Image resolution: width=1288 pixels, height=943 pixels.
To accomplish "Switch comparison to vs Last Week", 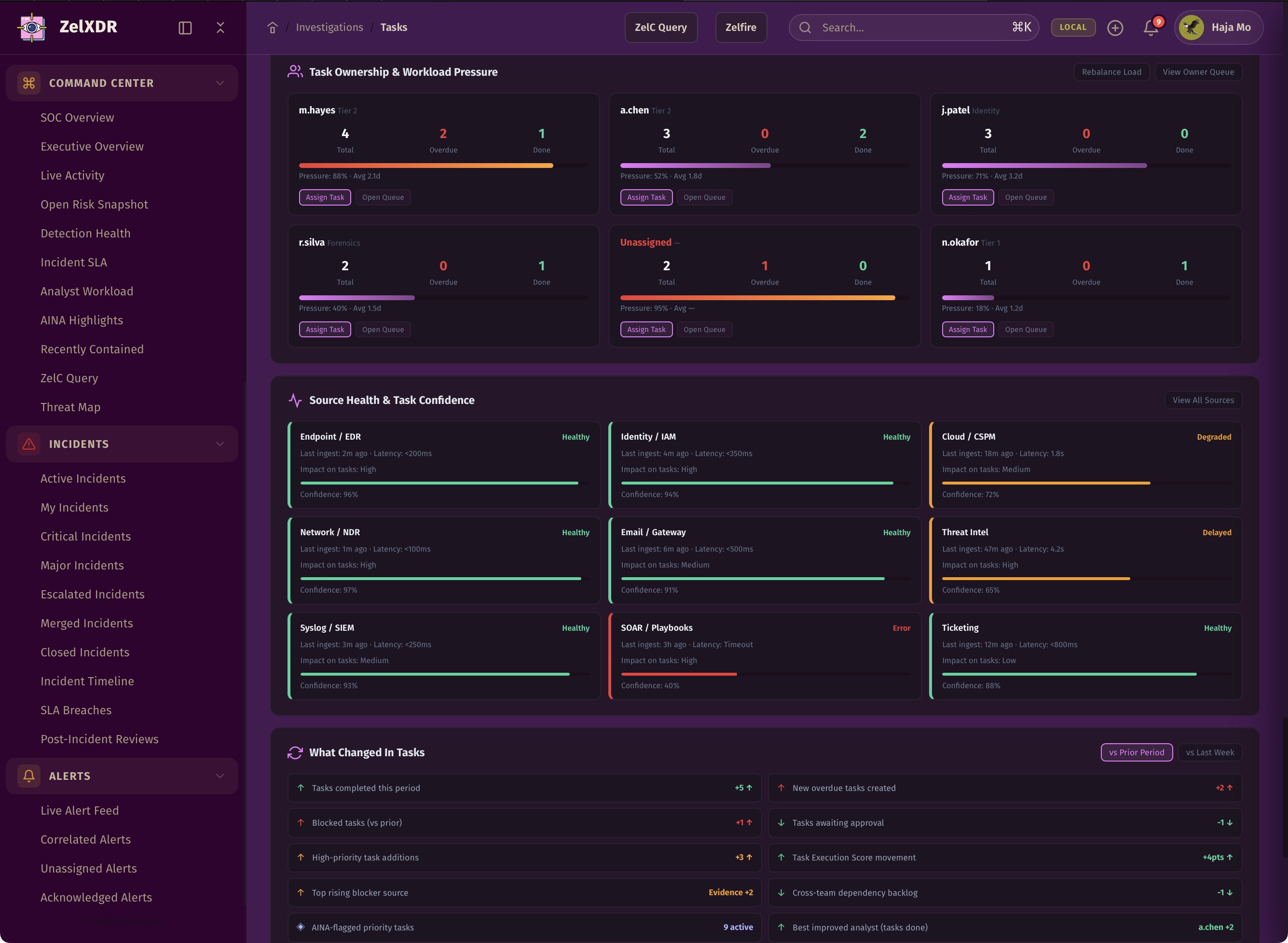I will (x=1209, y=752).
